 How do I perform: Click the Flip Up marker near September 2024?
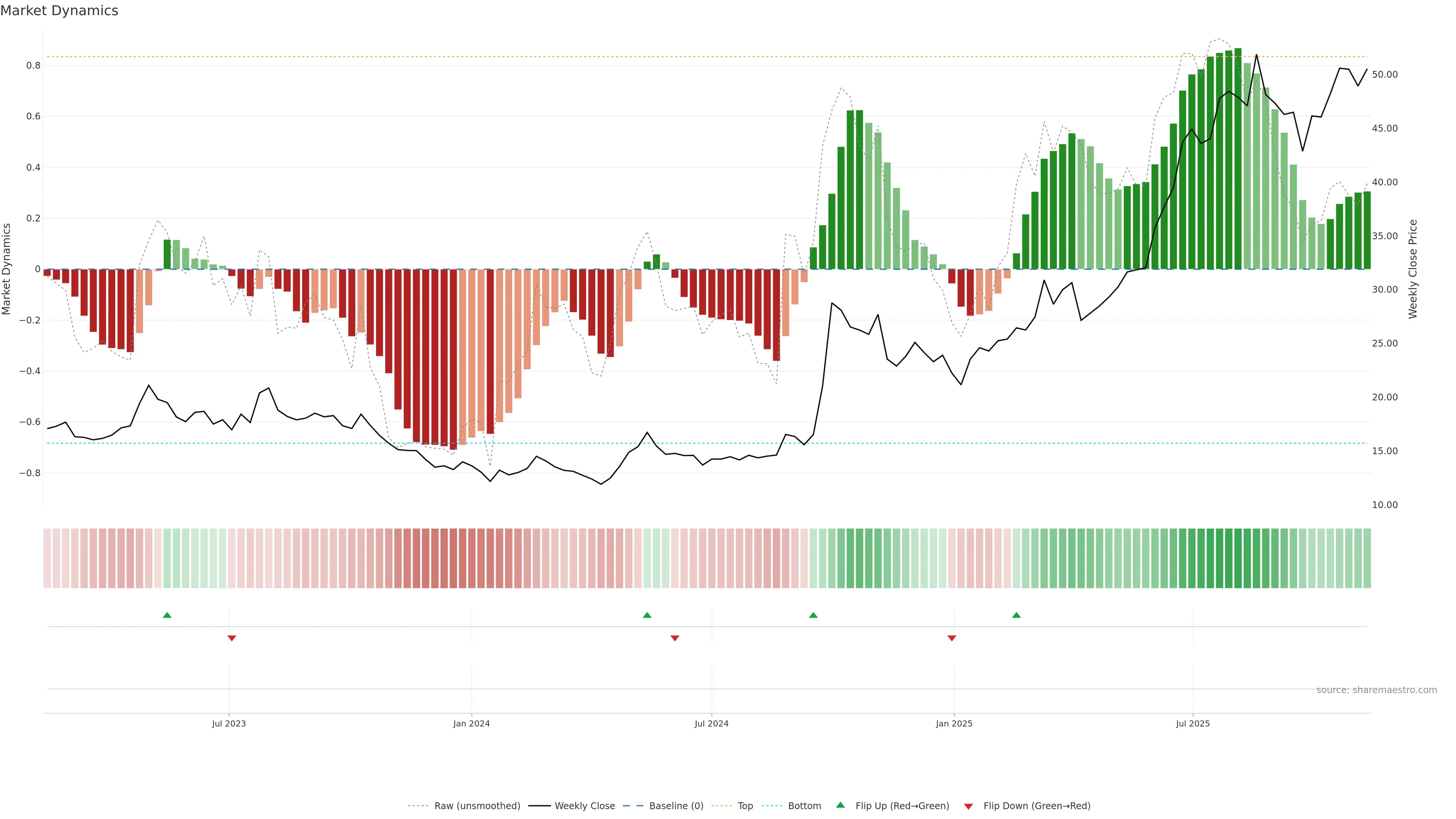813,615
